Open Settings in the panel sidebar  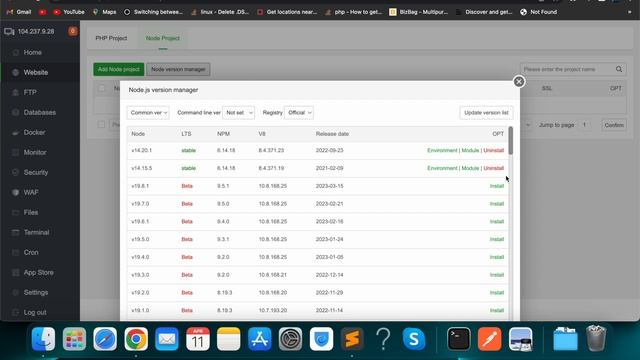point(36,292)
